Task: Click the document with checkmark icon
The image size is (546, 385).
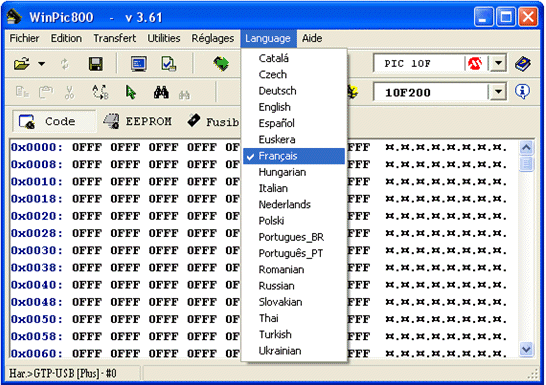Action: click(x=169, y=64)
